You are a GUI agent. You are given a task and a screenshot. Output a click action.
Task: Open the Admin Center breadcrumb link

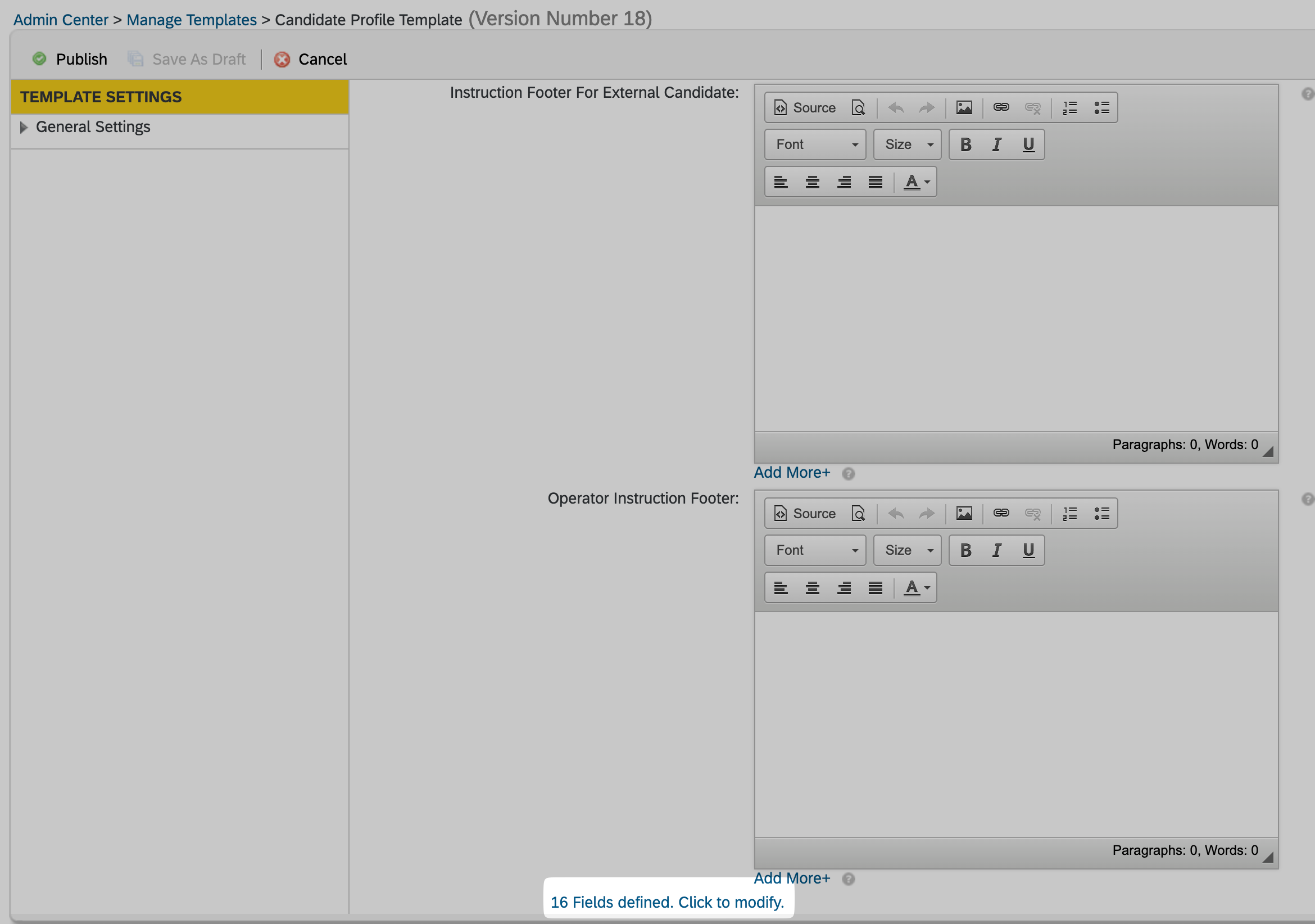pos(61,20)
